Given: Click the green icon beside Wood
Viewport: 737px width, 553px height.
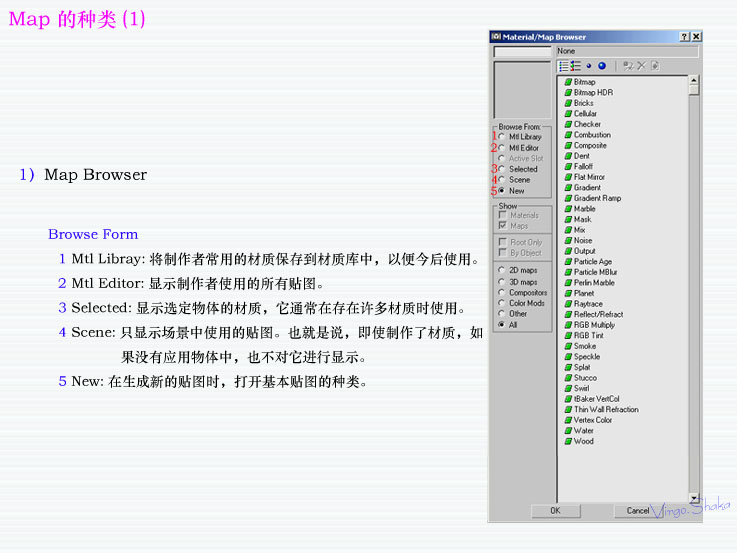Looking at the screenshot, I should [x=568, y=442].
